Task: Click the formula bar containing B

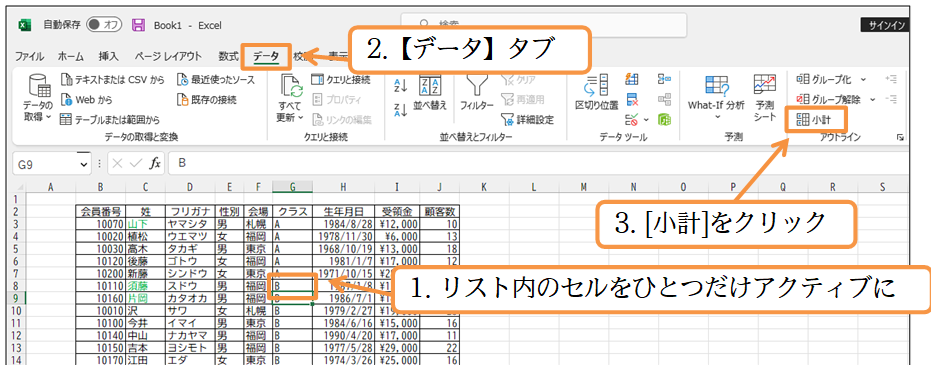Action: coord(540,164)
